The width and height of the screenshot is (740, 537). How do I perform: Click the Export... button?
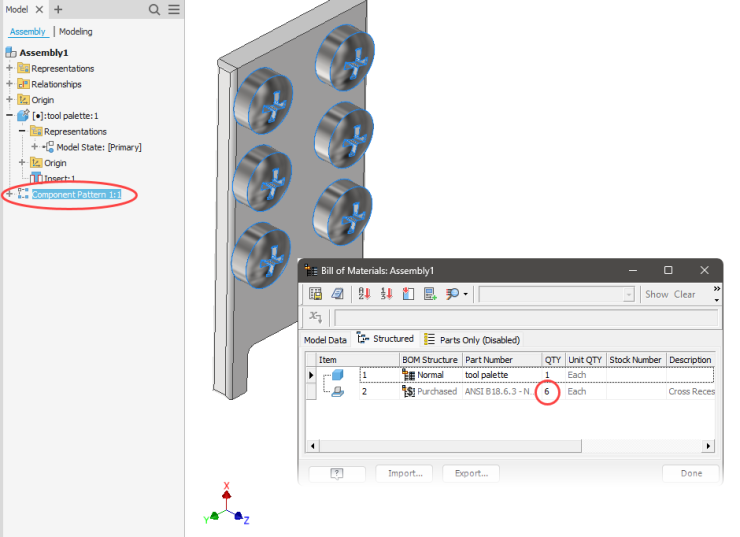[x=471, y=473]
